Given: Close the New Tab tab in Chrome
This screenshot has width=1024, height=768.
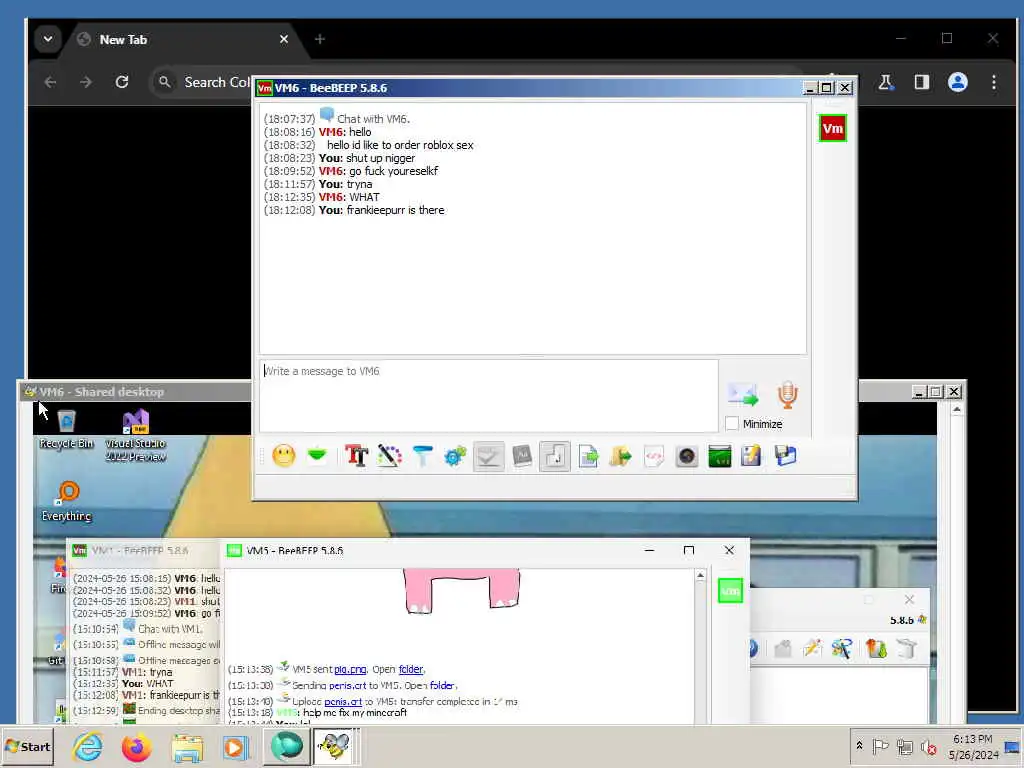Looking at the screenshot, I should (283, 39).
